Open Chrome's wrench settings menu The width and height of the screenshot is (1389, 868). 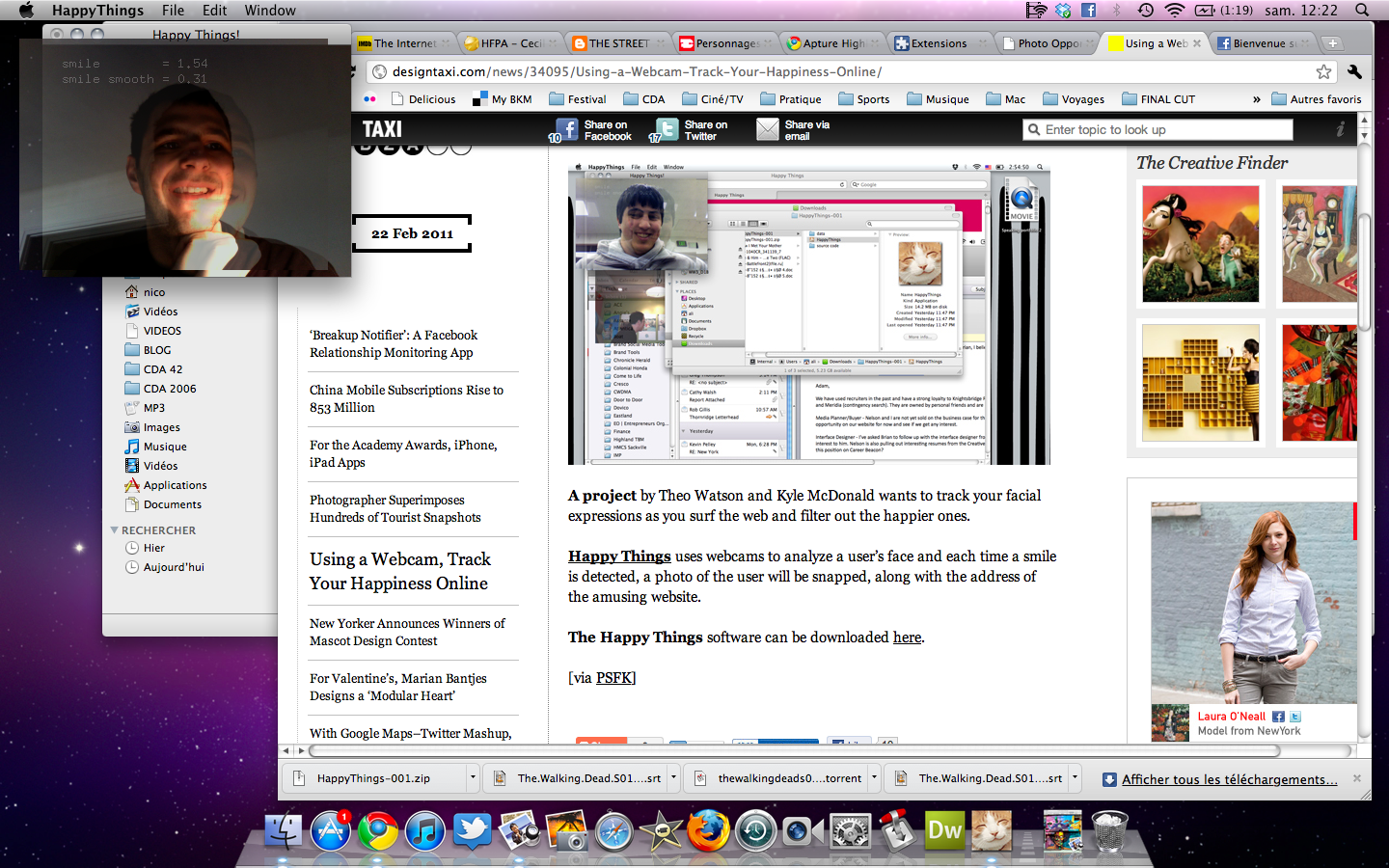(x=1354, y=71)
